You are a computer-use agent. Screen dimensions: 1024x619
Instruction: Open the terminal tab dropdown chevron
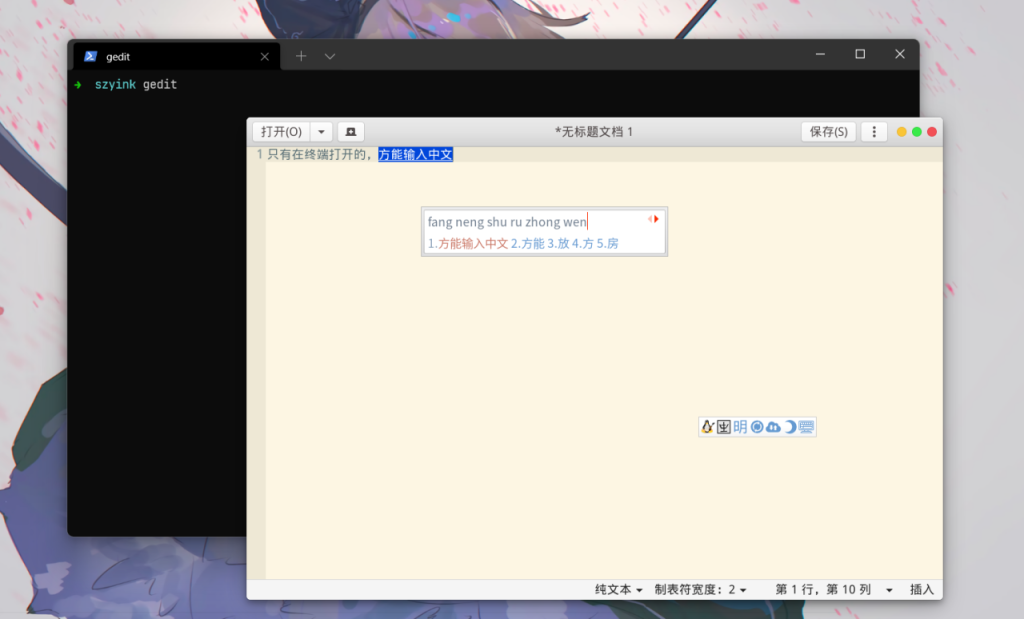[x=330, y=57]
